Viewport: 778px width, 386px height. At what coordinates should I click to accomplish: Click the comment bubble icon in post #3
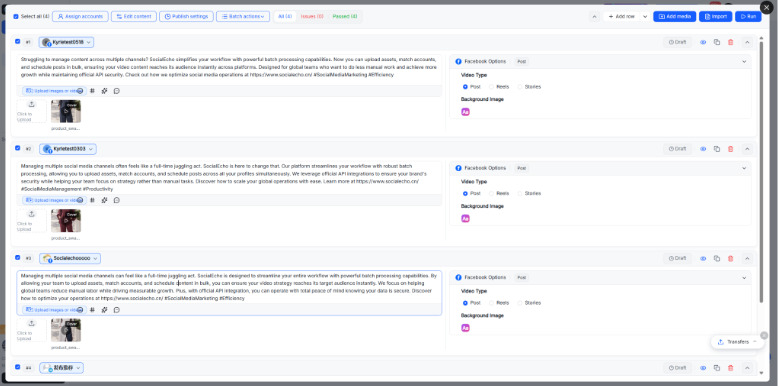[x=117, y=310]
